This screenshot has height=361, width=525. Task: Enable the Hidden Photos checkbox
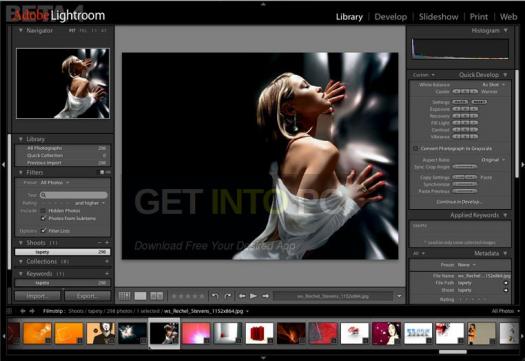[43, 211]
